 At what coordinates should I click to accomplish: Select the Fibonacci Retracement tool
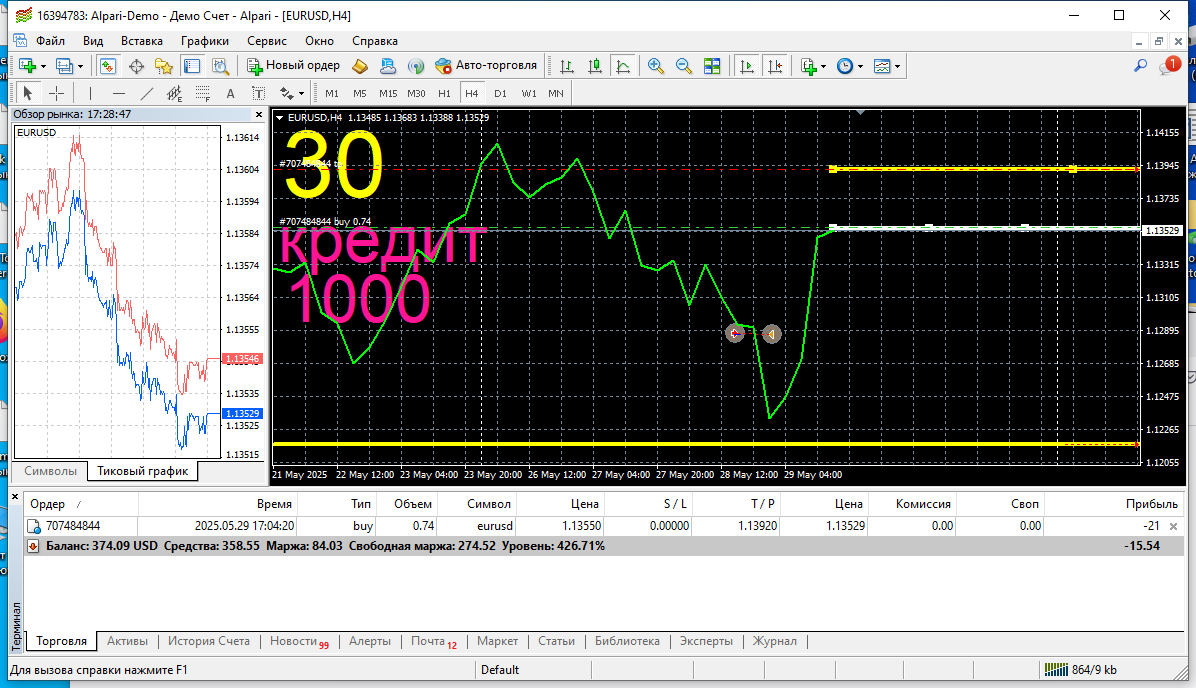tap(202, 93)
